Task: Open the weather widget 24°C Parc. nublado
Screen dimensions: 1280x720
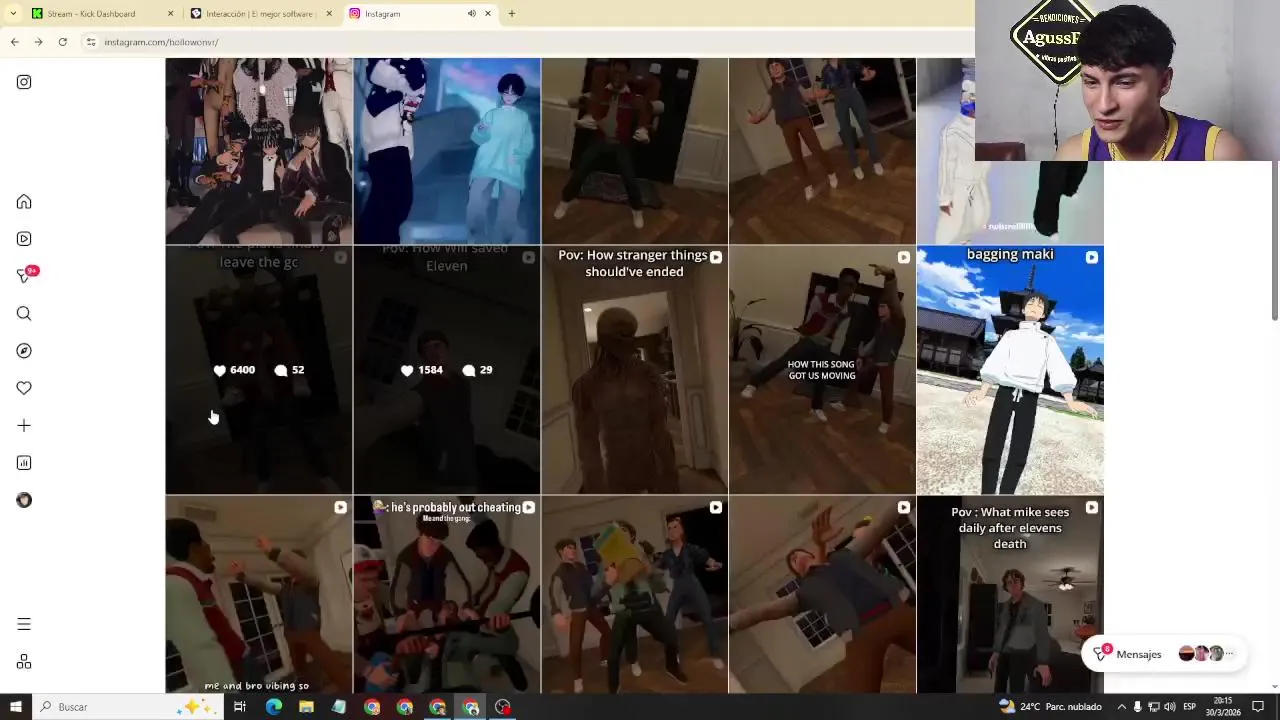Action: (1050, 707)
